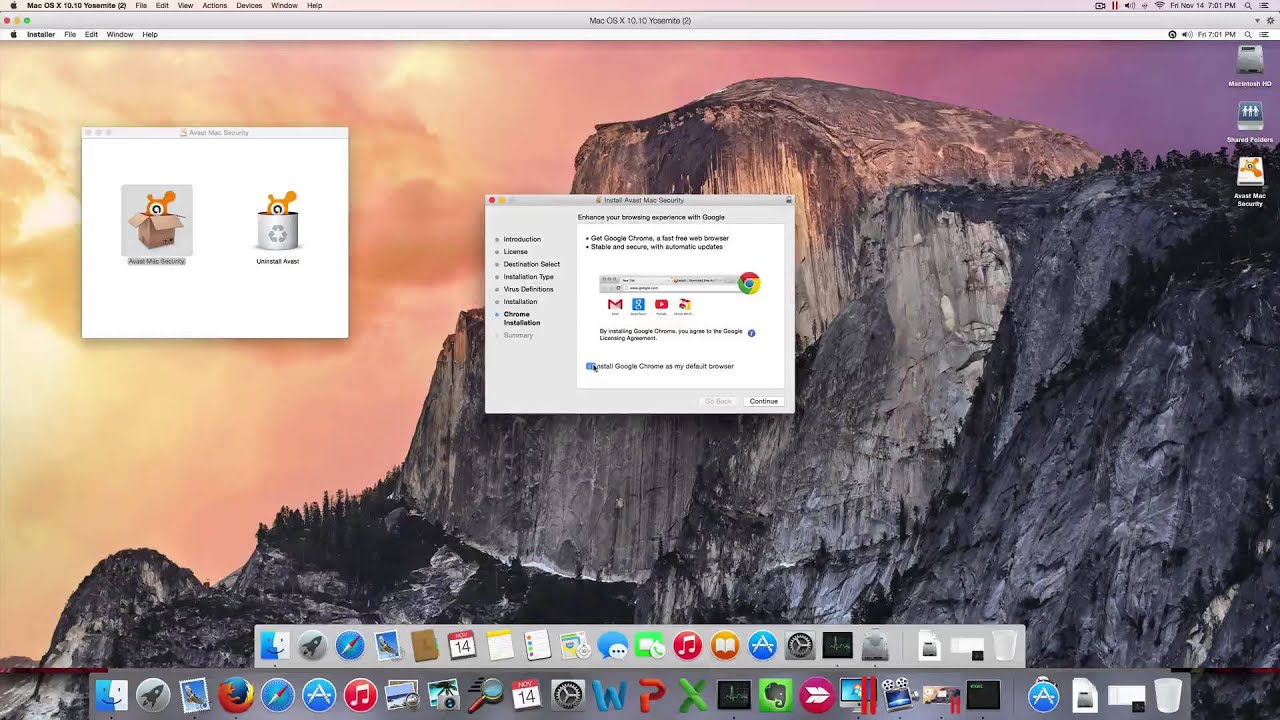The height and width of the screenshot is (720, 1280).
Task: Open View menu in host menu bar
Action: 185,5
